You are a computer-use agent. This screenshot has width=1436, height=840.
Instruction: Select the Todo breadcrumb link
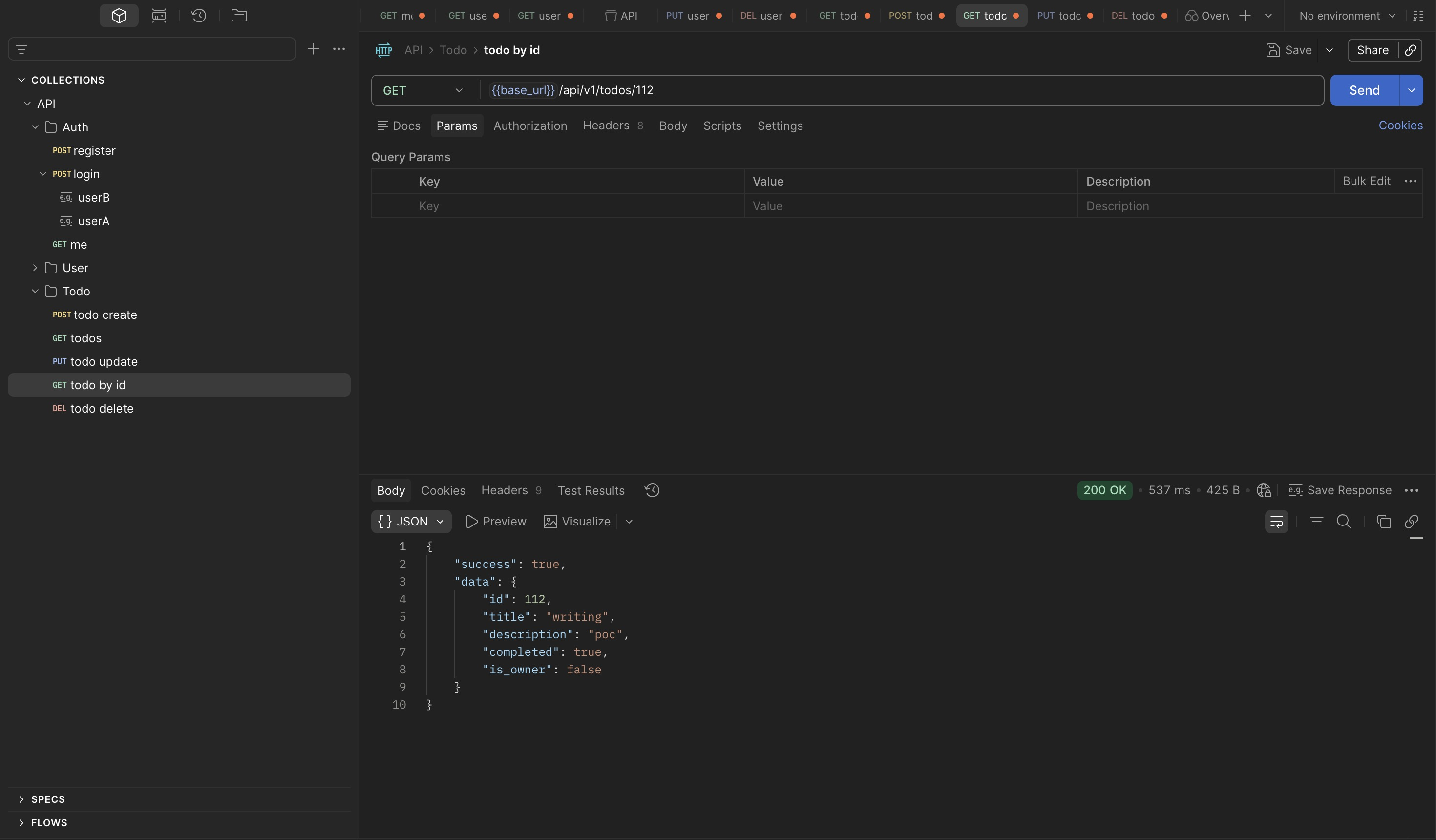pyautogui.click(x=453, y=50)
